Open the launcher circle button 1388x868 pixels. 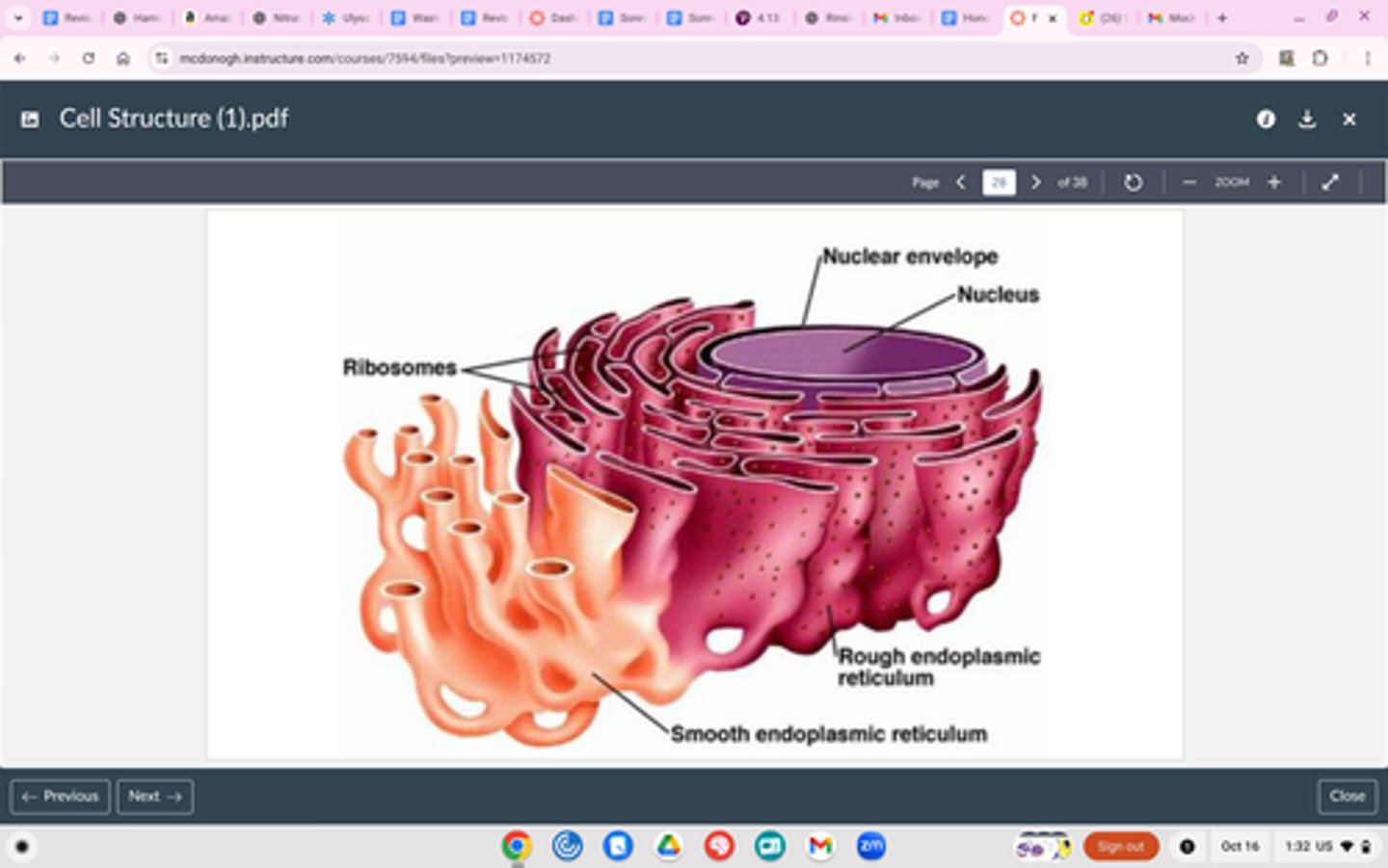tap(22, 846)
